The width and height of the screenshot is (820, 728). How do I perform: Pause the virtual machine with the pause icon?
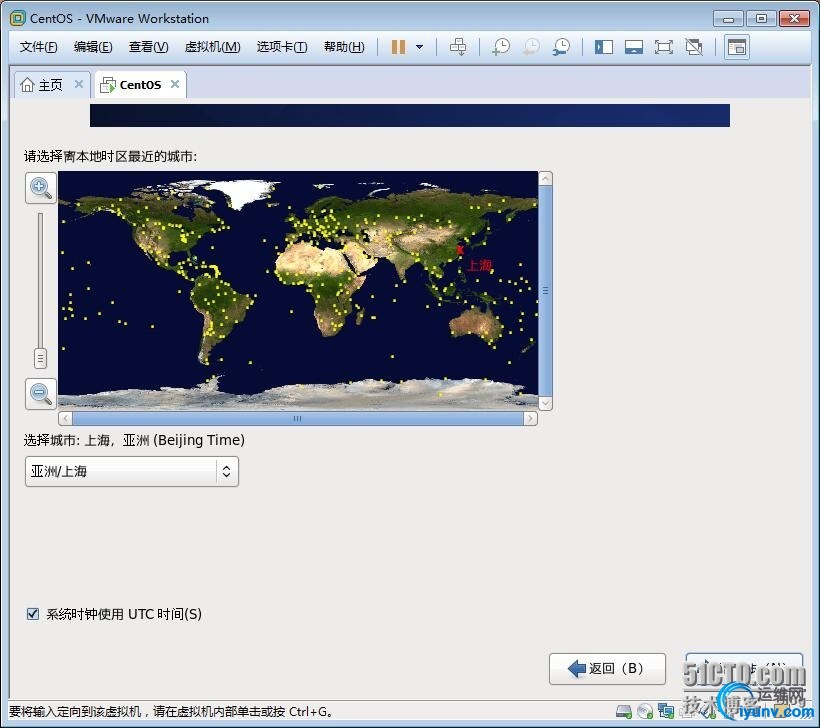398,47
